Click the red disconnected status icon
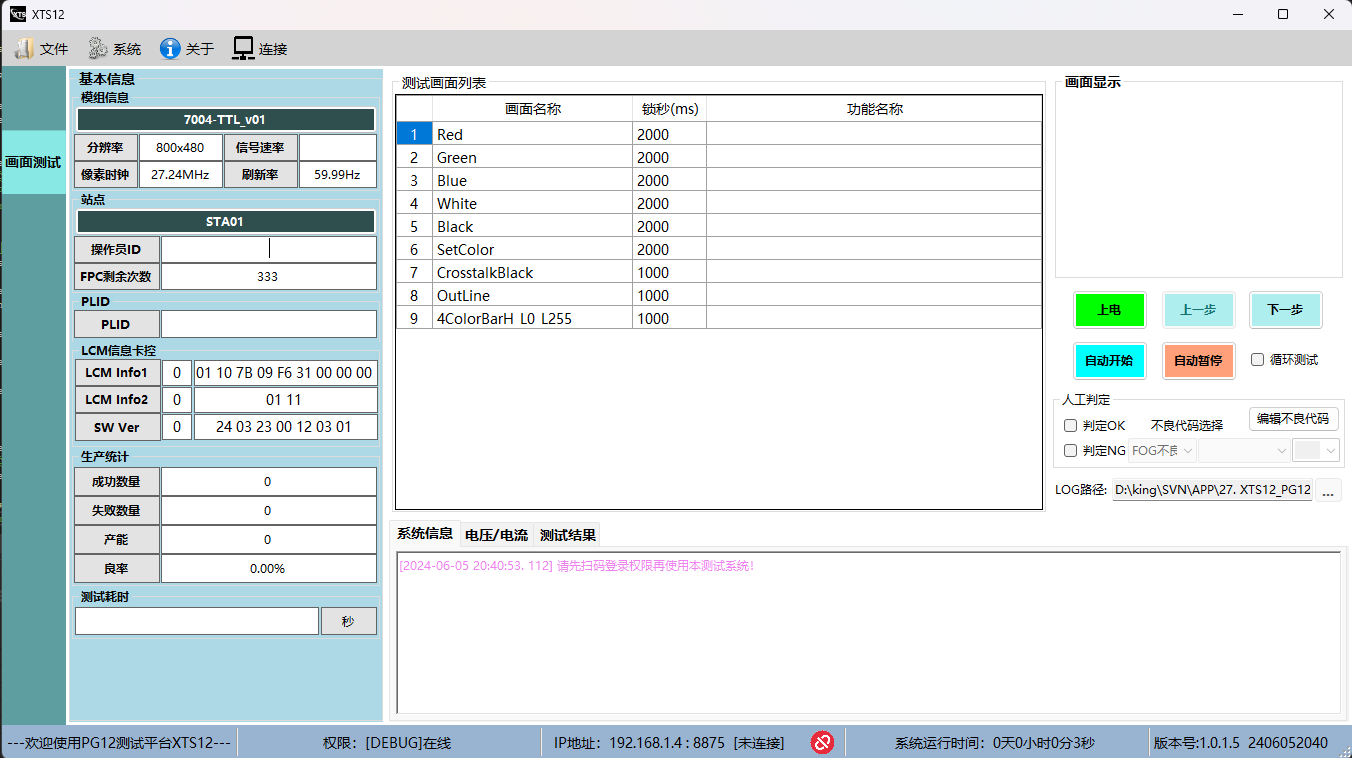The width and height of the screenshot is (1352, 758). [822, 742]
